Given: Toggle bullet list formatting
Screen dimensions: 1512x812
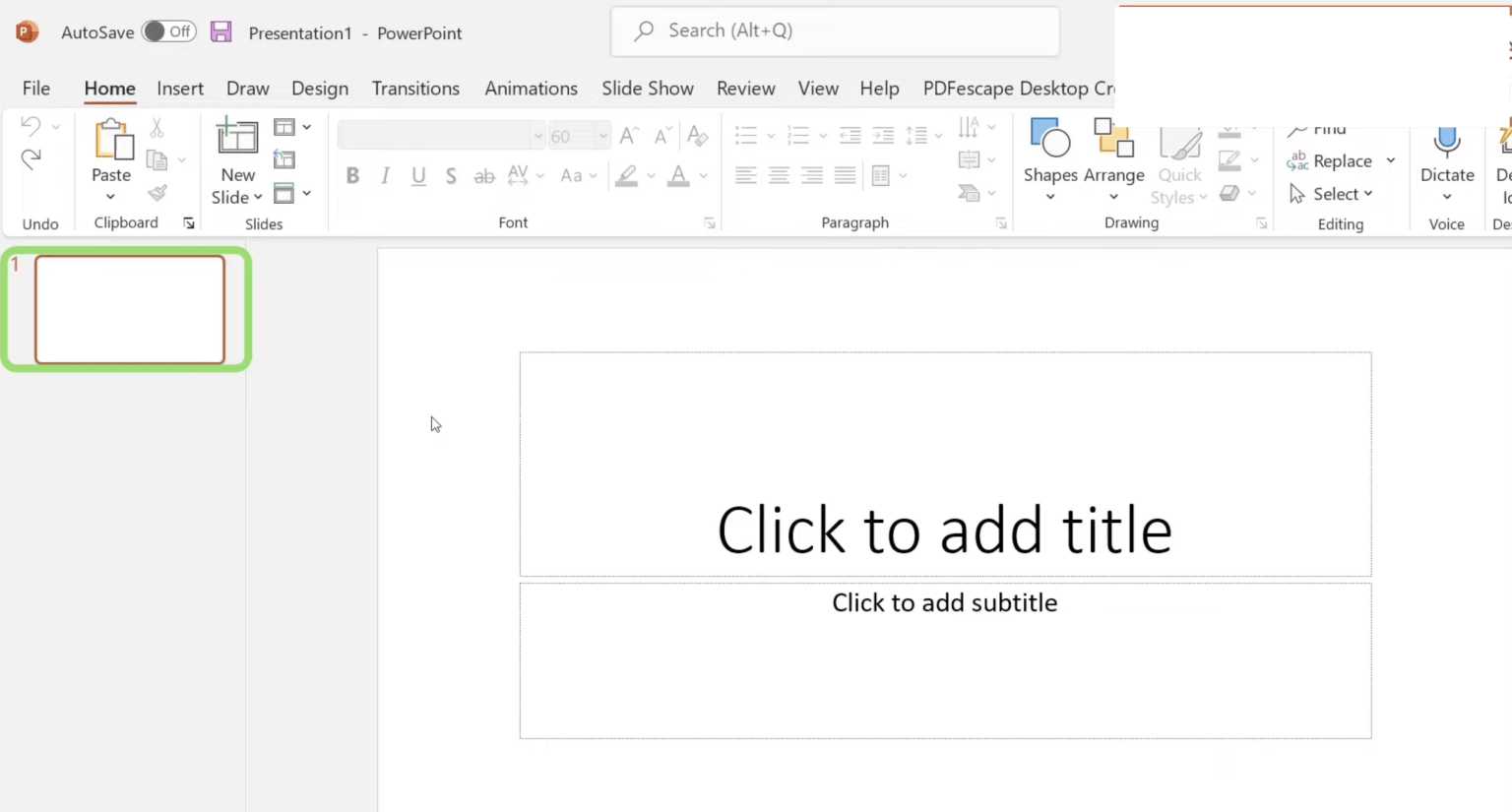Looking at the screenshot, I should (x=748, y=135).
